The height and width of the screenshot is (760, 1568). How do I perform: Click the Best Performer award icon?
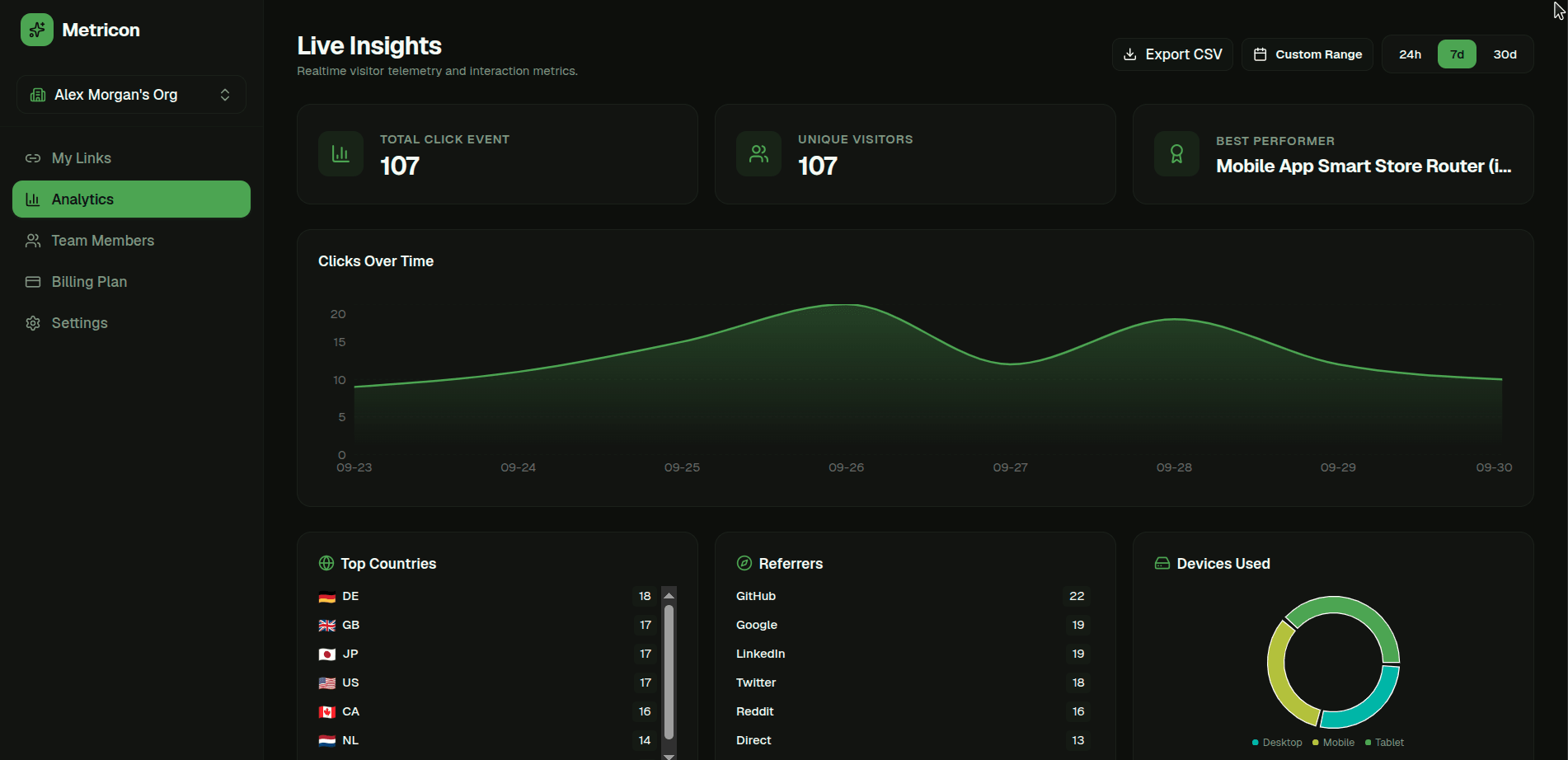(x=1176, y=153)
